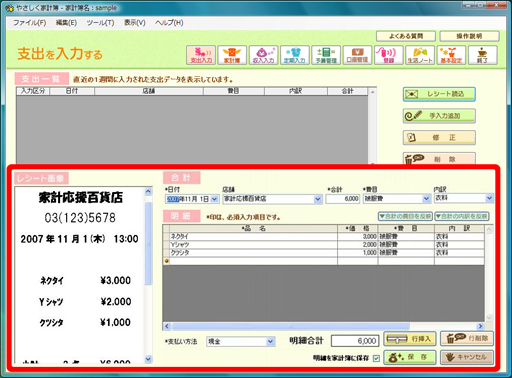
Task: Open the 収入入力 income input icon
Action: (x=263, y=55)
